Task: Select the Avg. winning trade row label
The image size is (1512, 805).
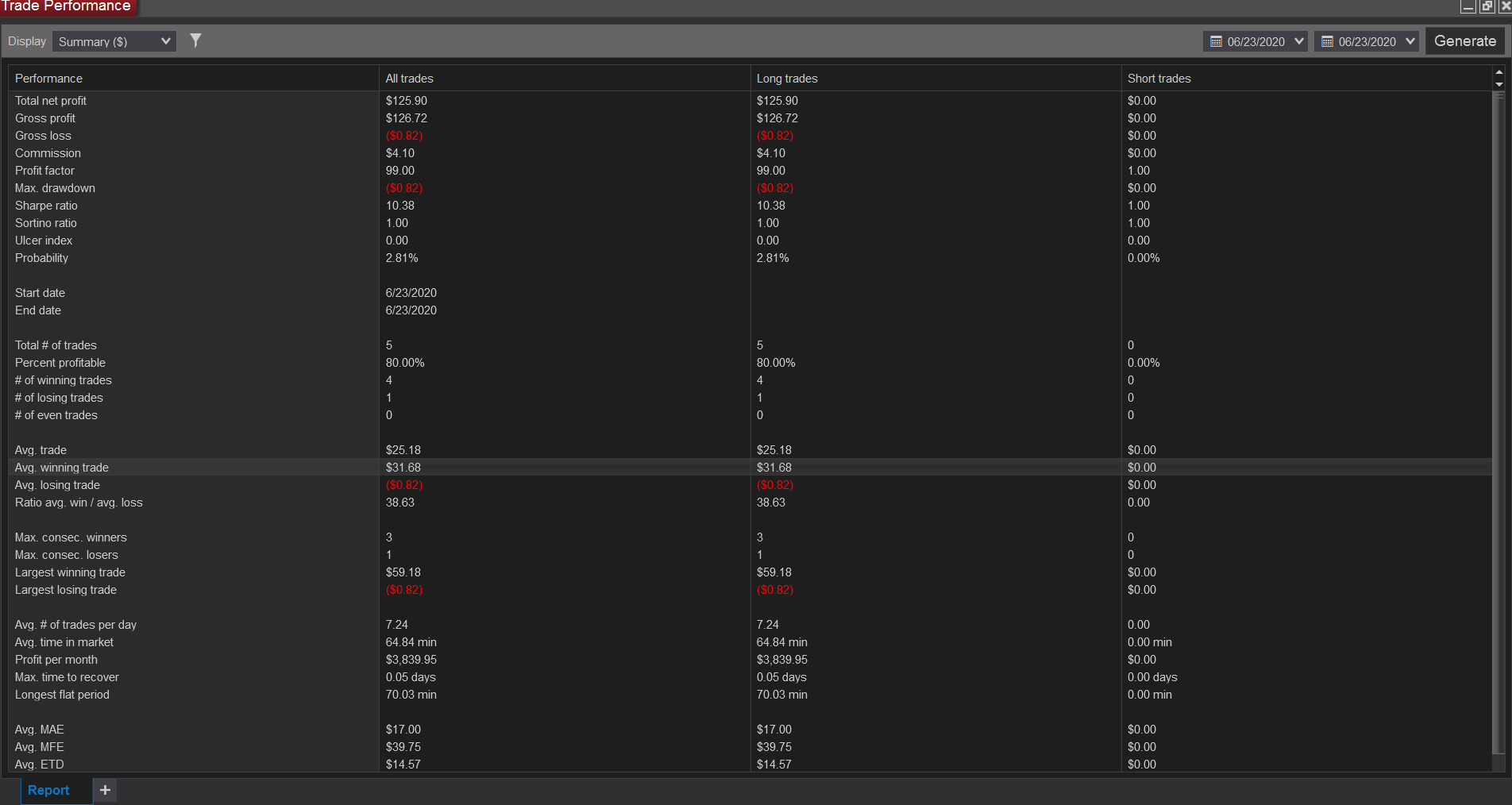Action: pos(62,468)
